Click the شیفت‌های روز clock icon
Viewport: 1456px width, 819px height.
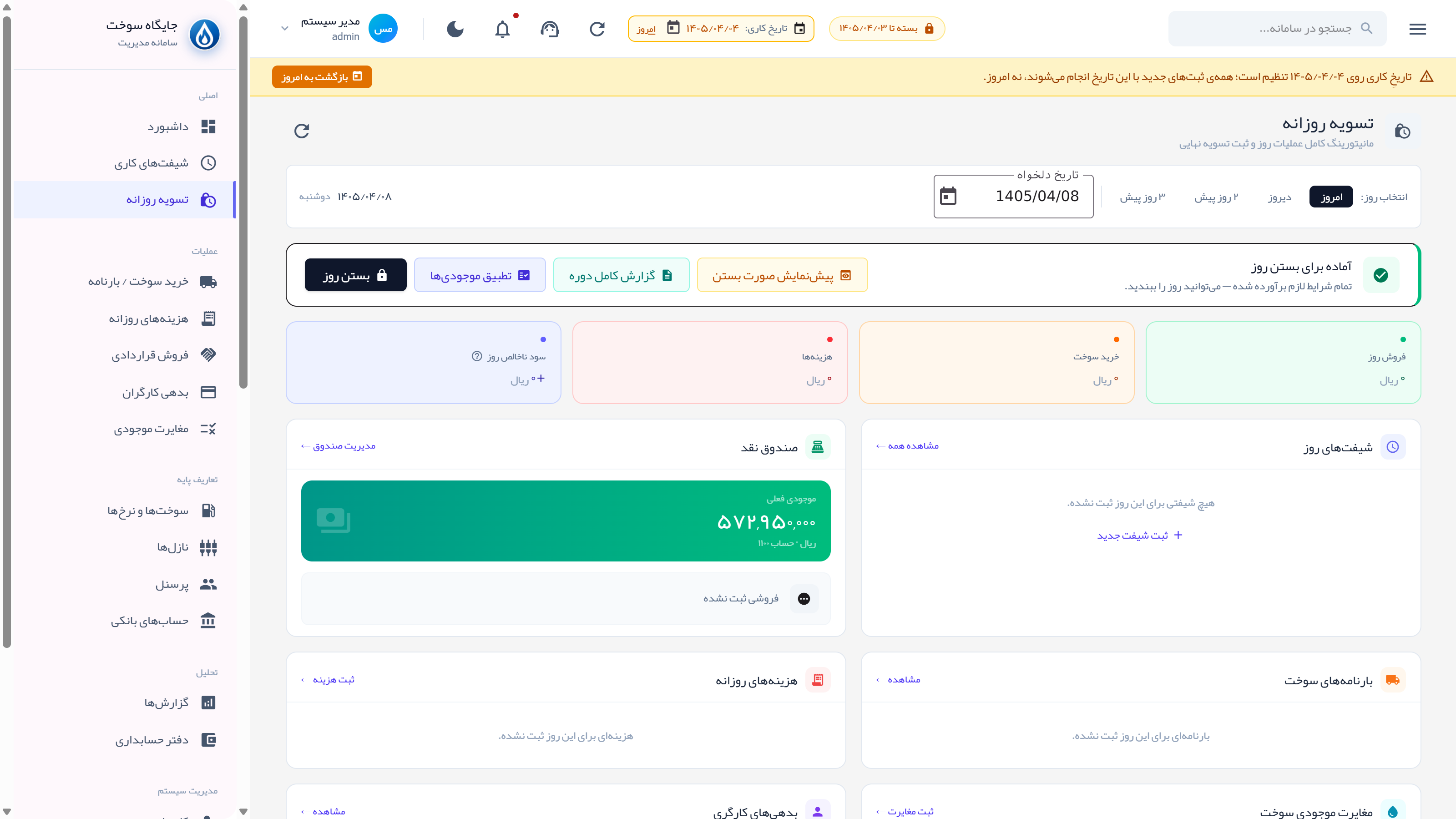(x=1393, y=446)
